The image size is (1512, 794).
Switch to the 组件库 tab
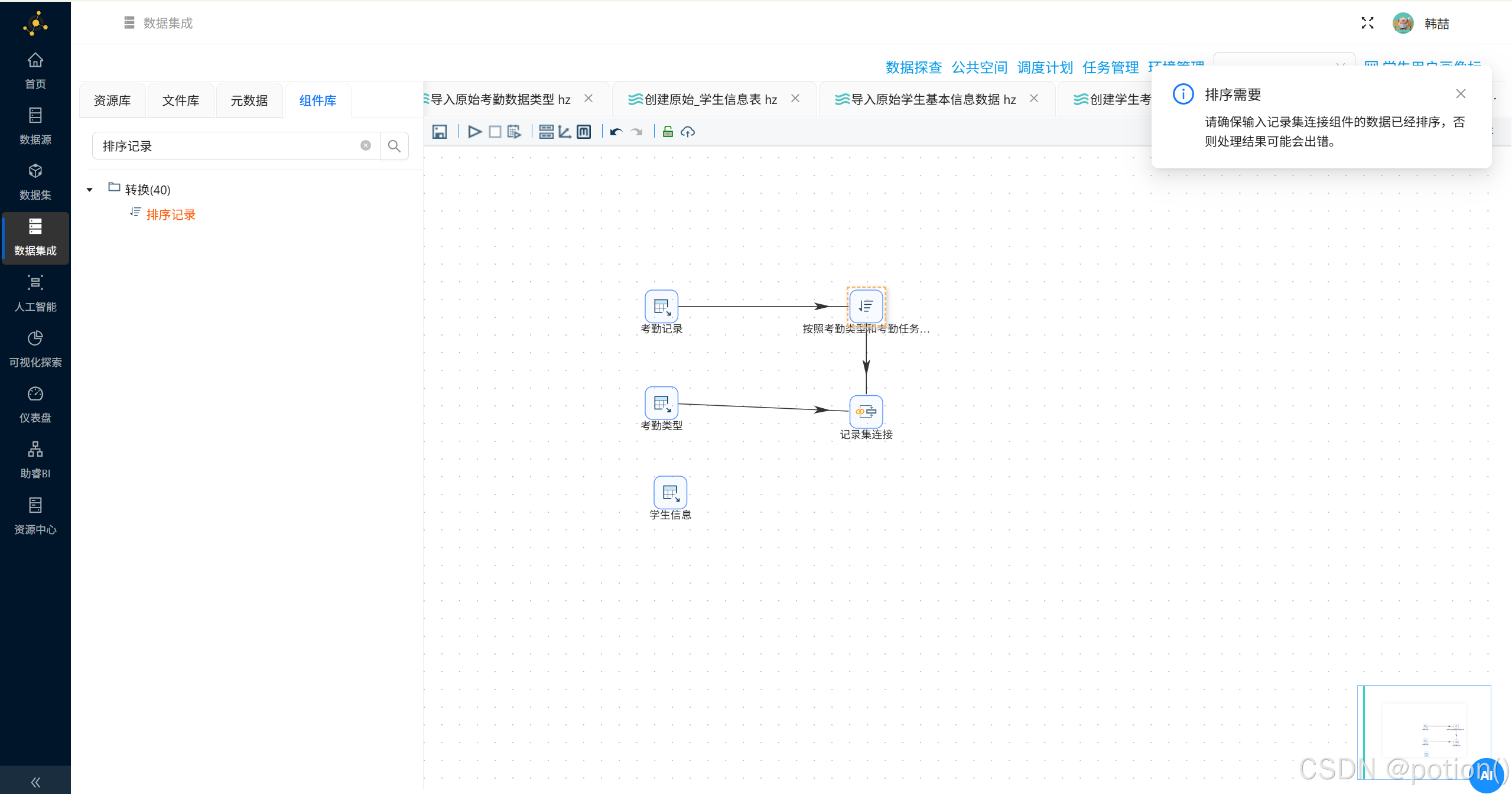[318, 100]
